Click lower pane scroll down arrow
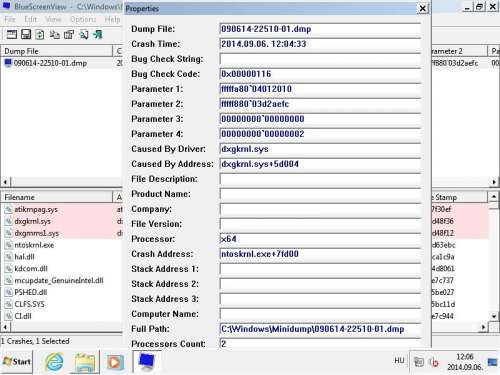500x375 pixels. [x=494, y=316]
